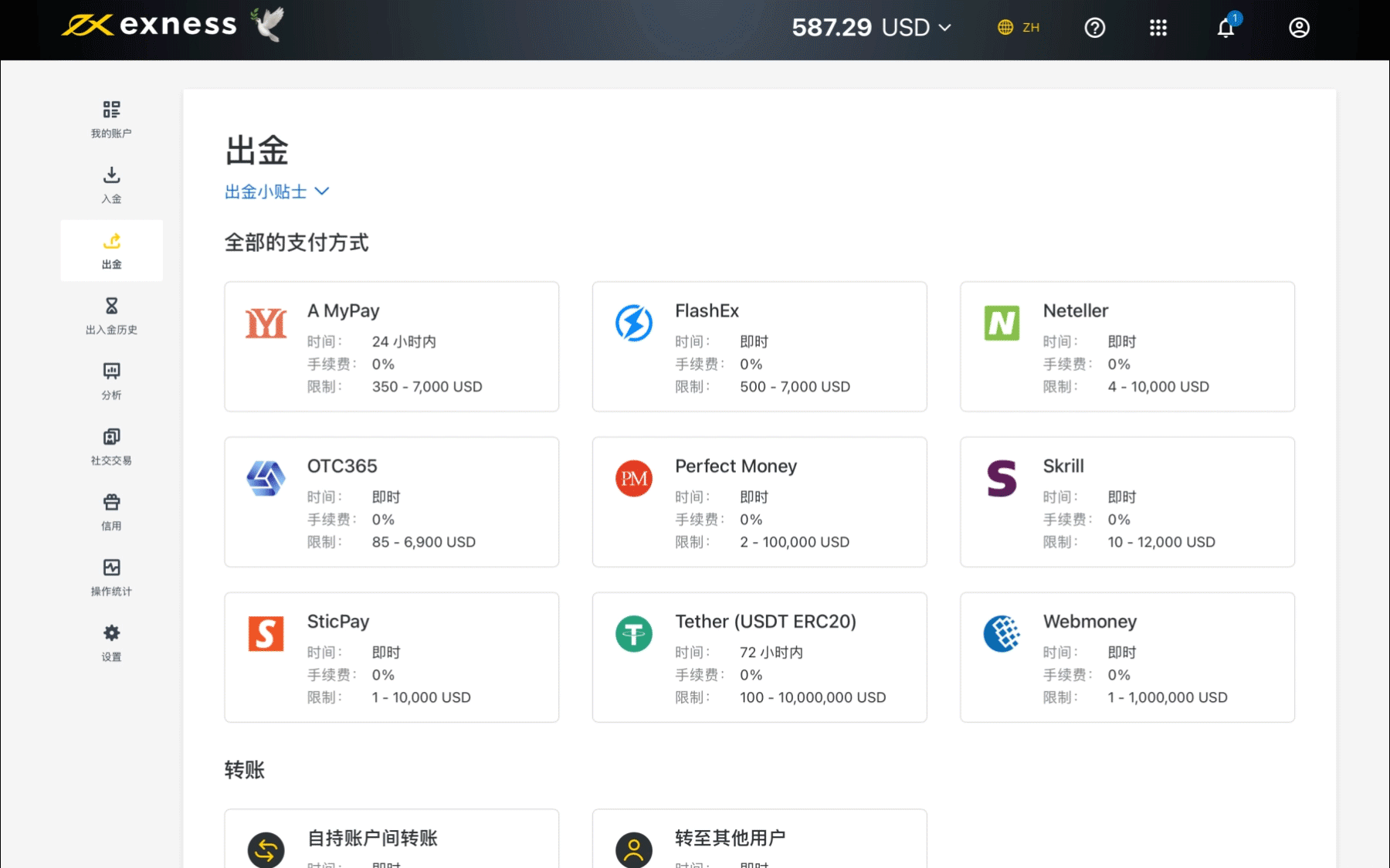
Task: Open notifications bell icon
Action: click(1226, 29)
